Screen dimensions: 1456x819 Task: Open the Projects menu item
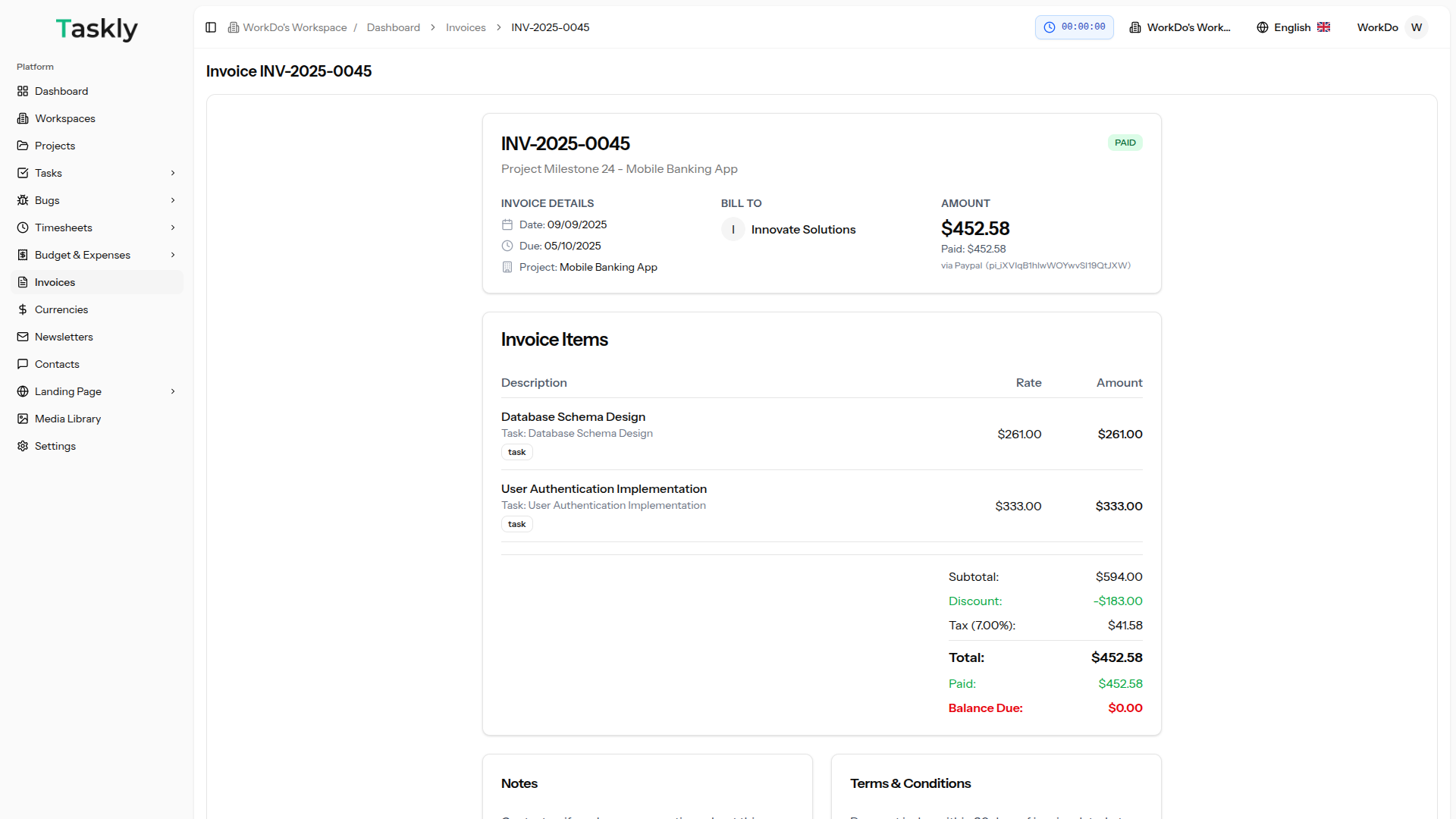[55, 146]
